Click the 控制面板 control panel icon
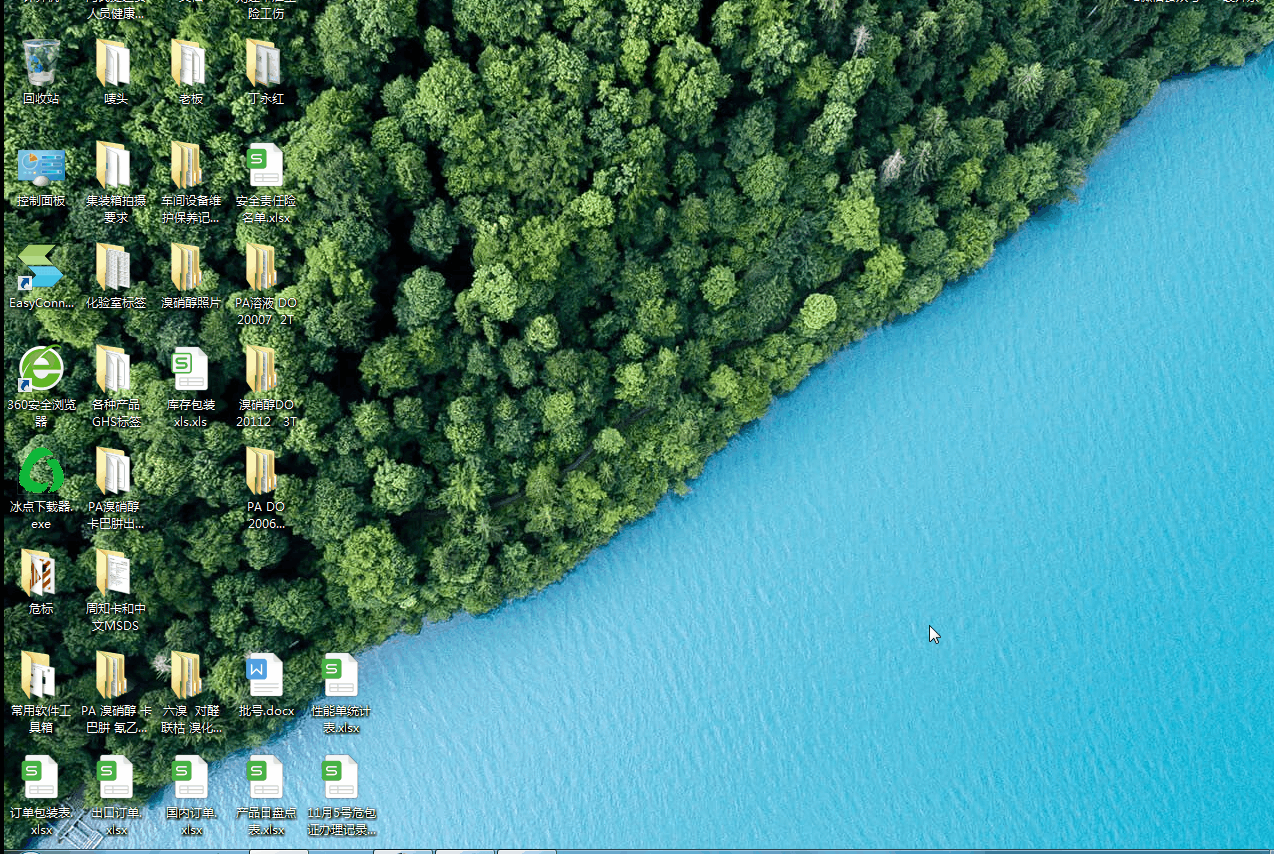Image resolution: width=1274 pixels, height=854 pixels. 41,167
